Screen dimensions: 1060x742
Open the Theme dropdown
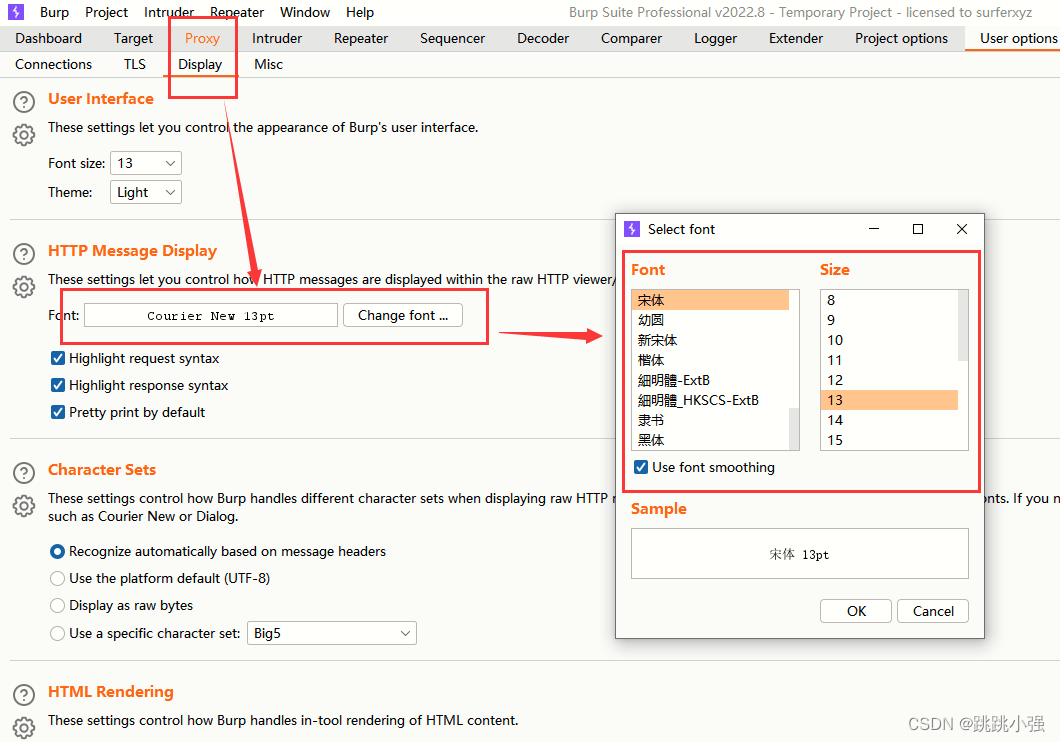[146, 193]
